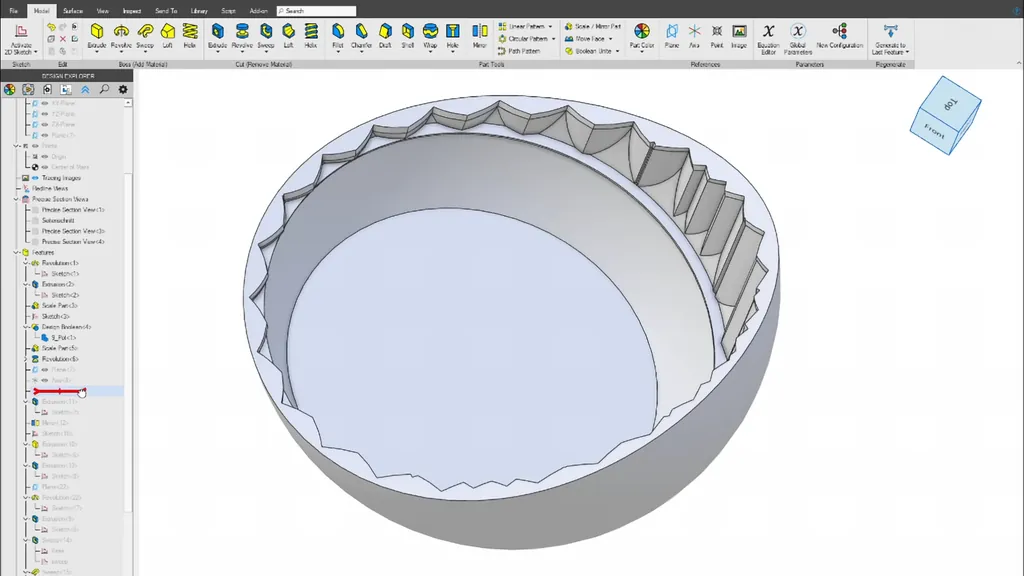This screenshot has height=576, width=1024.
Task: Click the red delete X in Edit group
Action: [63, 39]
